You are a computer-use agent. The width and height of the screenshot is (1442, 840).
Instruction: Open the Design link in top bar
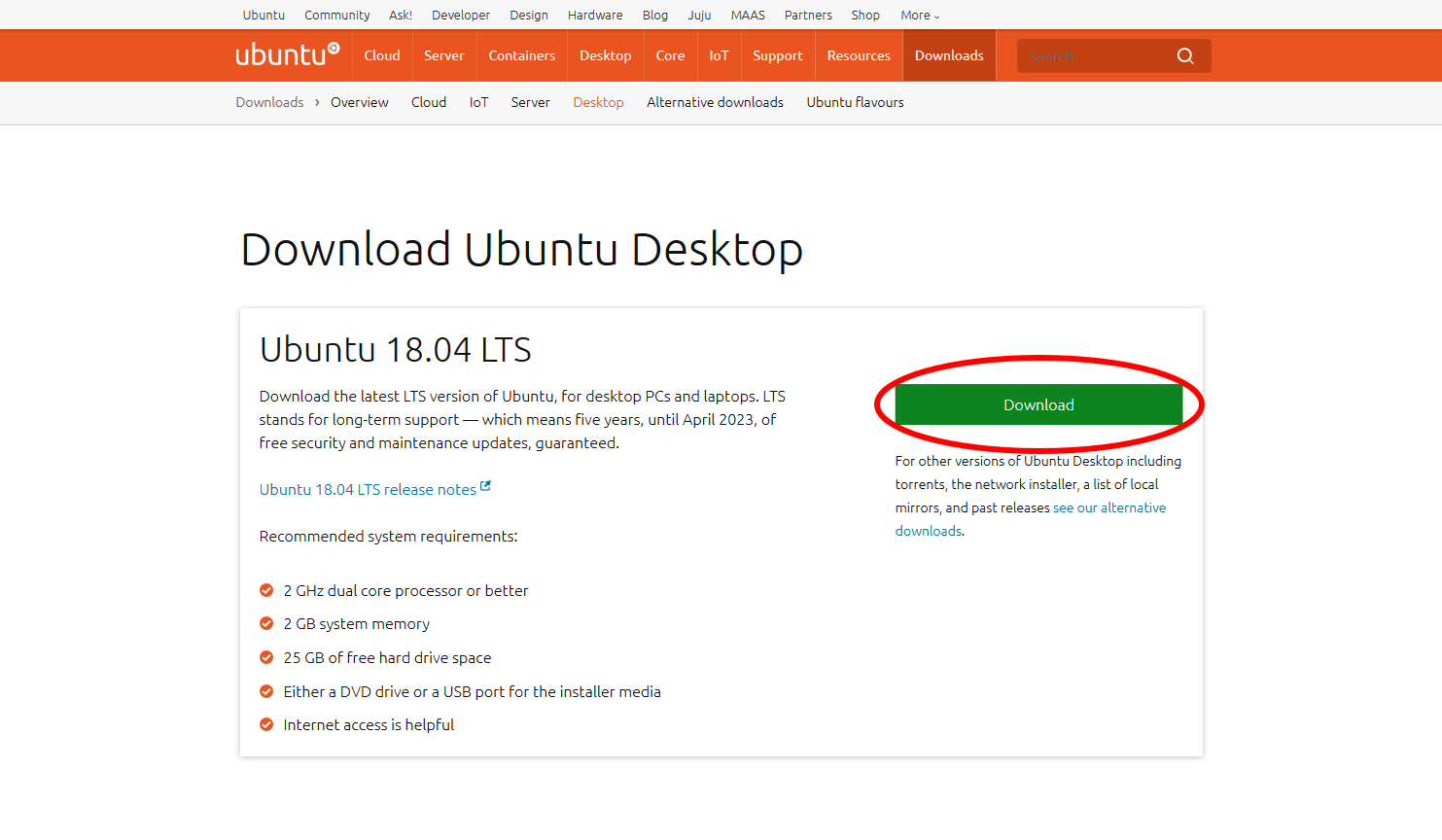529,15
